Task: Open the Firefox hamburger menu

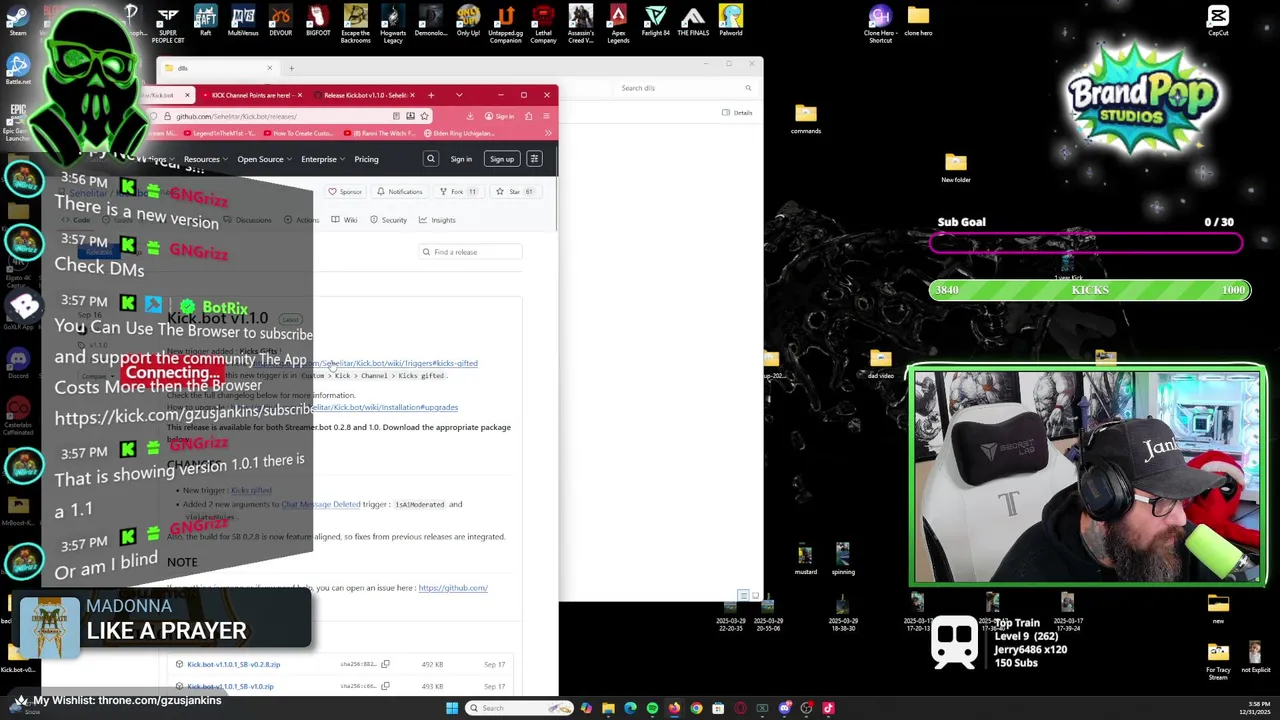Action: point(547,116)
